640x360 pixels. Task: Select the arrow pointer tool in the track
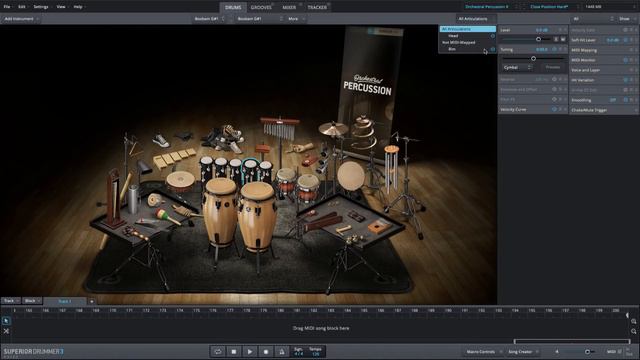click(6, 321)
